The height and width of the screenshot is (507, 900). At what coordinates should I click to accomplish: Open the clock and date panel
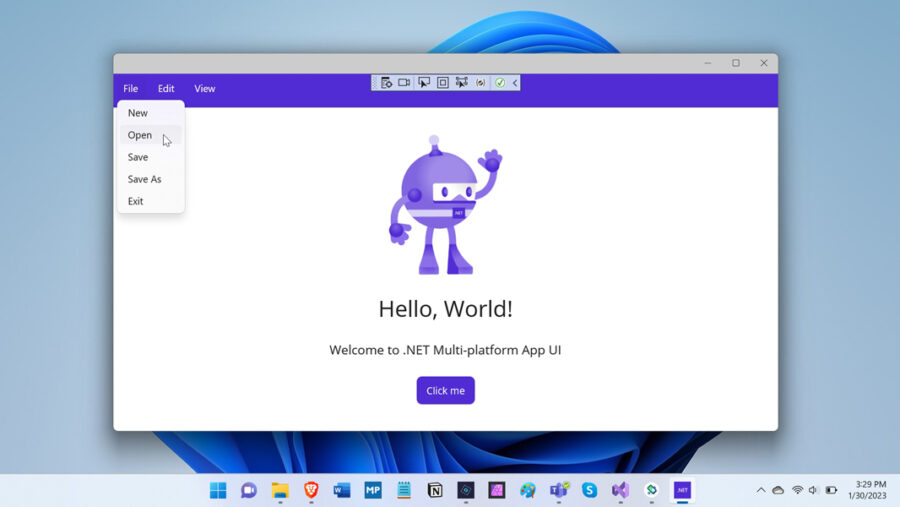866,490
